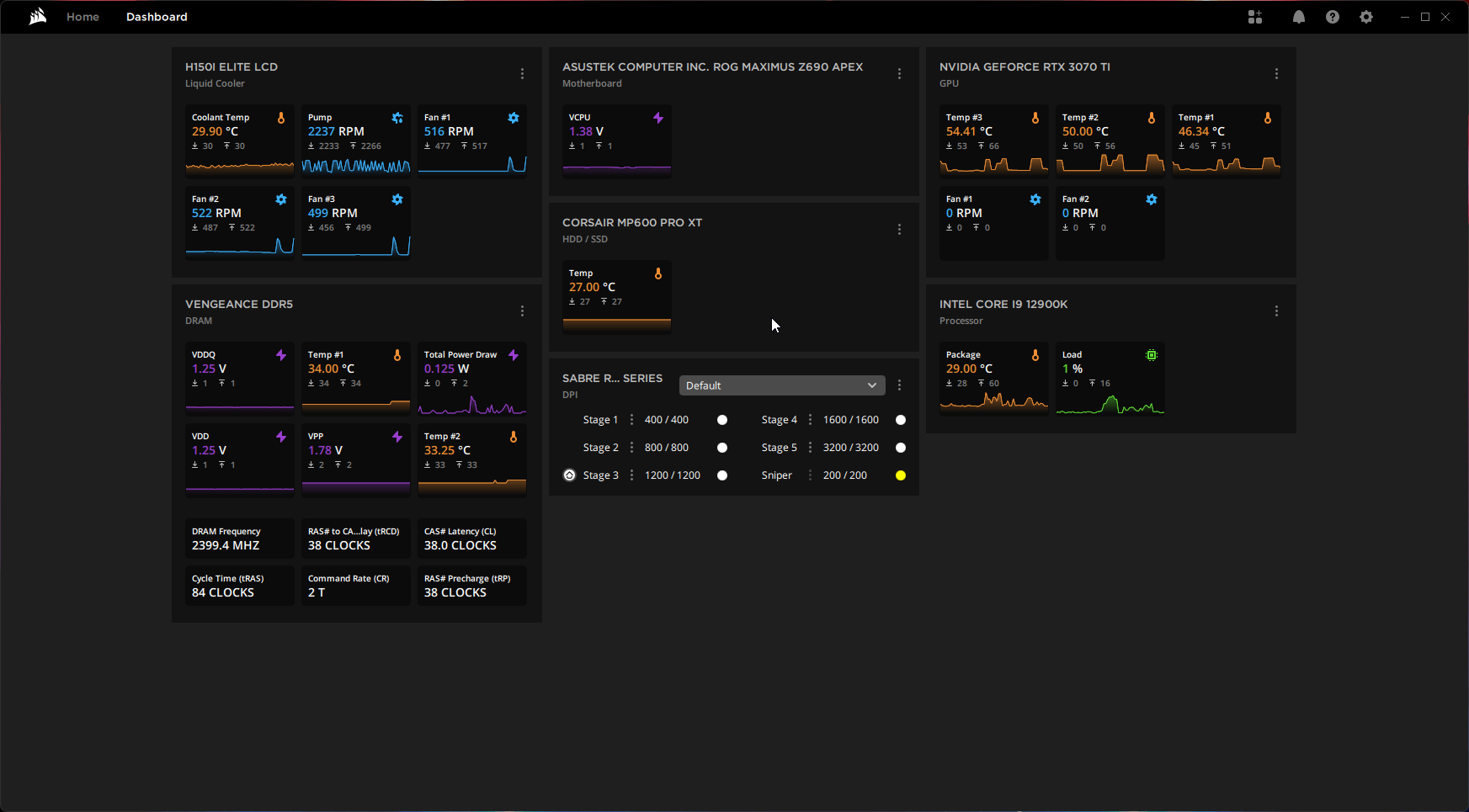Screen dimensions: 1469x812
Task: Open H150i Elite LCD options menu
Action: (522, 74)
